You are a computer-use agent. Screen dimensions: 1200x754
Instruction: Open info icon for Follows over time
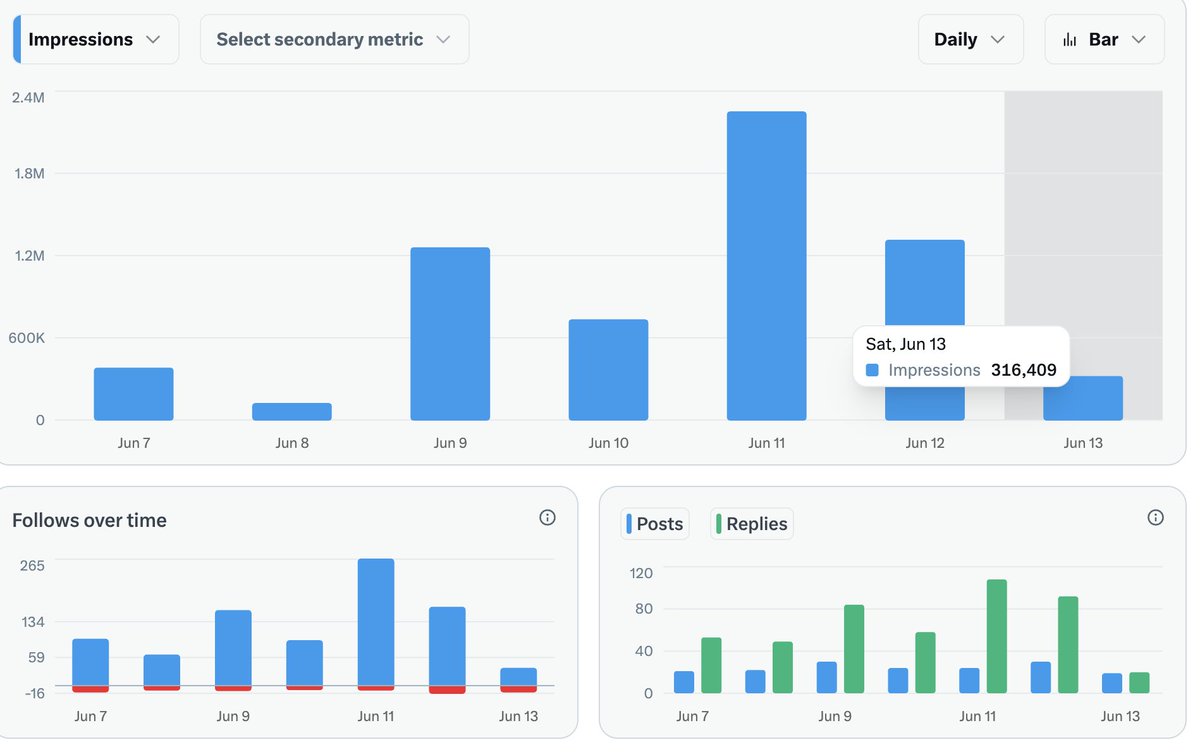(x=547, y=517)
